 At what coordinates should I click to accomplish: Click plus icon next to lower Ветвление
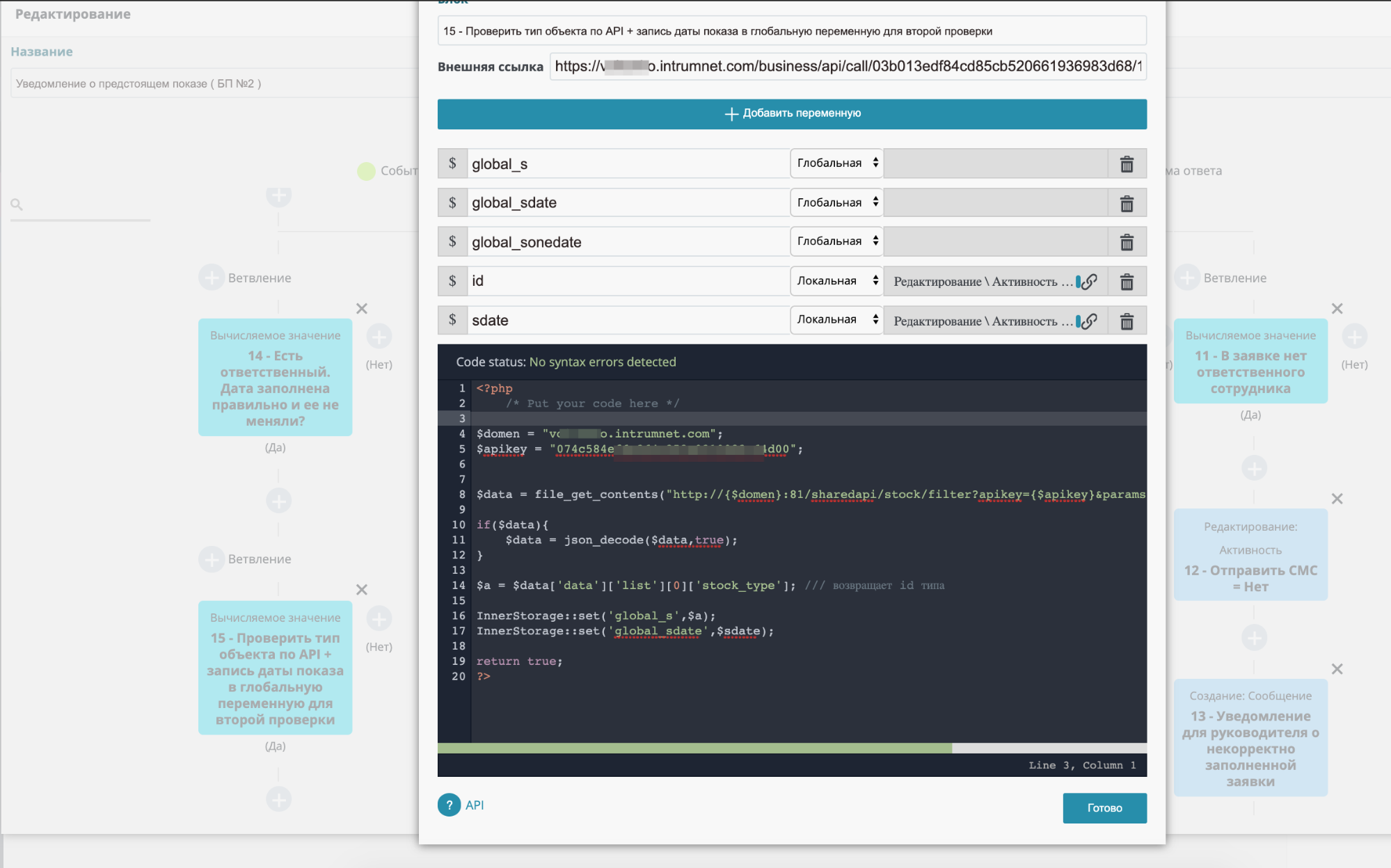[212, 558]
